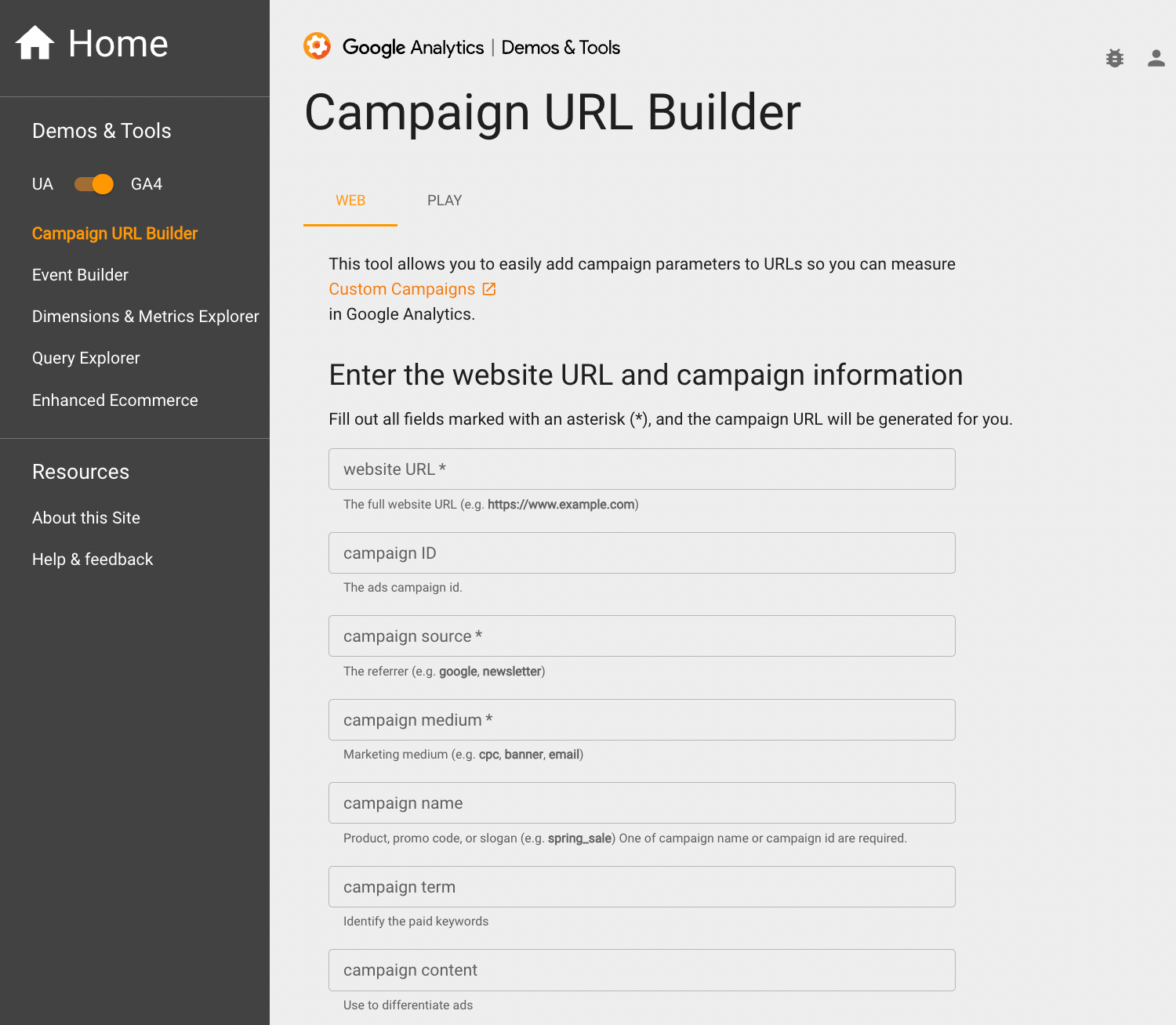Open the bug report icon
This screenshot has height=1025, width=1176.
1114,58
